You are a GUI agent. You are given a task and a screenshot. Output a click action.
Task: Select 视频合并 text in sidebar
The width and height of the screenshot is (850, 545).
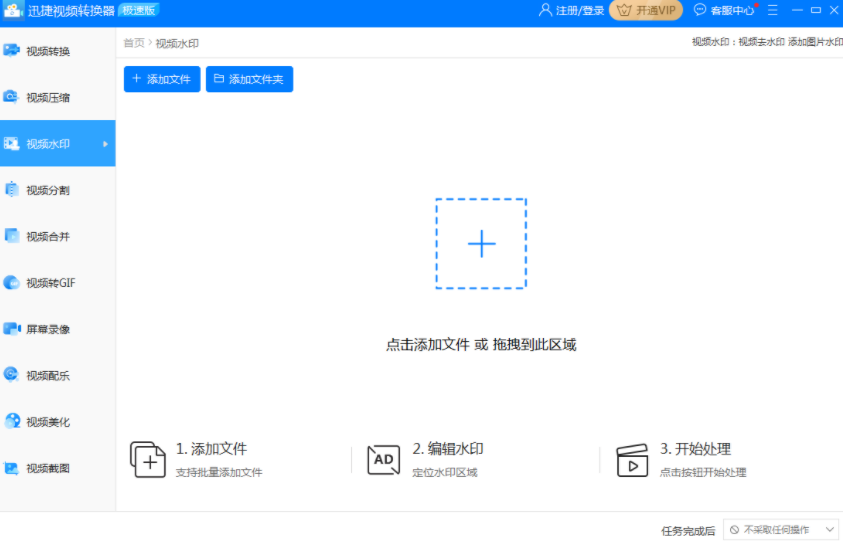pyautogui.click(x=48, y=236)
